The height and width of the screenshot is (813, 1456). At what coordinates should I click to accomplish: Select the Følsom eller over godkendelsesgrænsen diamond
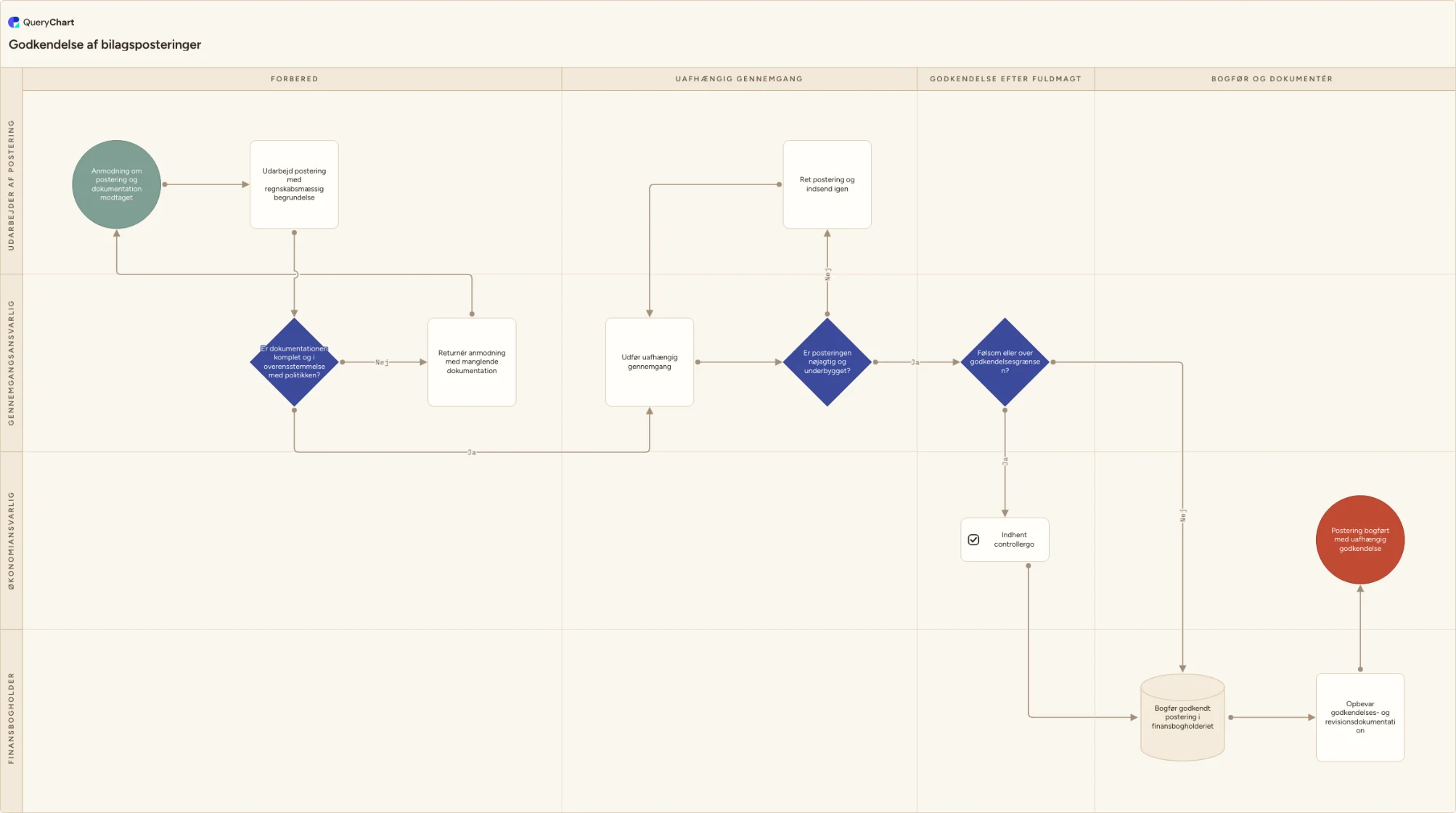(x=1005, y=361)
